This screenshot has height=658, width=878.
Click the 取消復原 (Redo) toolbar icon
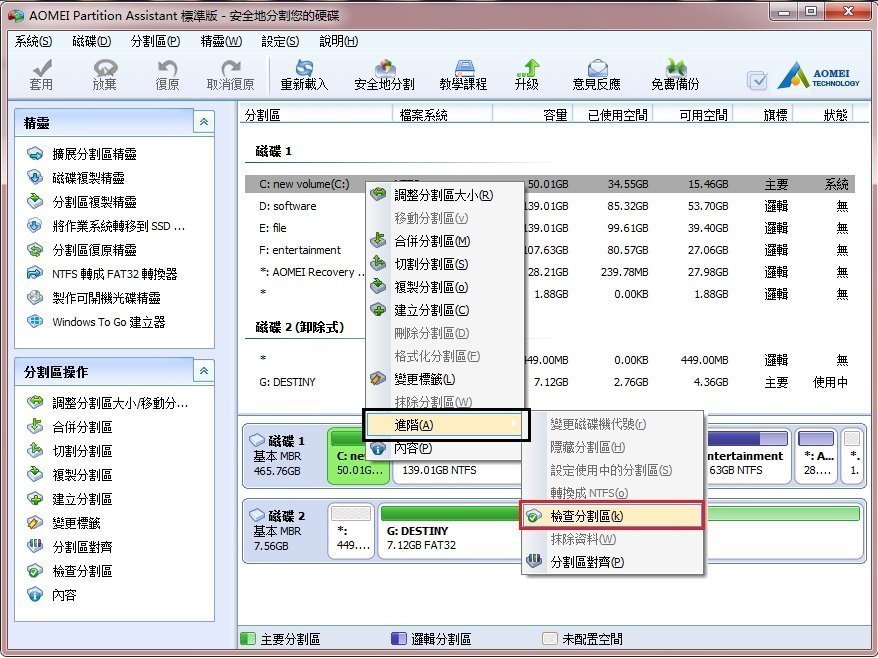click(x=231, y=75)
